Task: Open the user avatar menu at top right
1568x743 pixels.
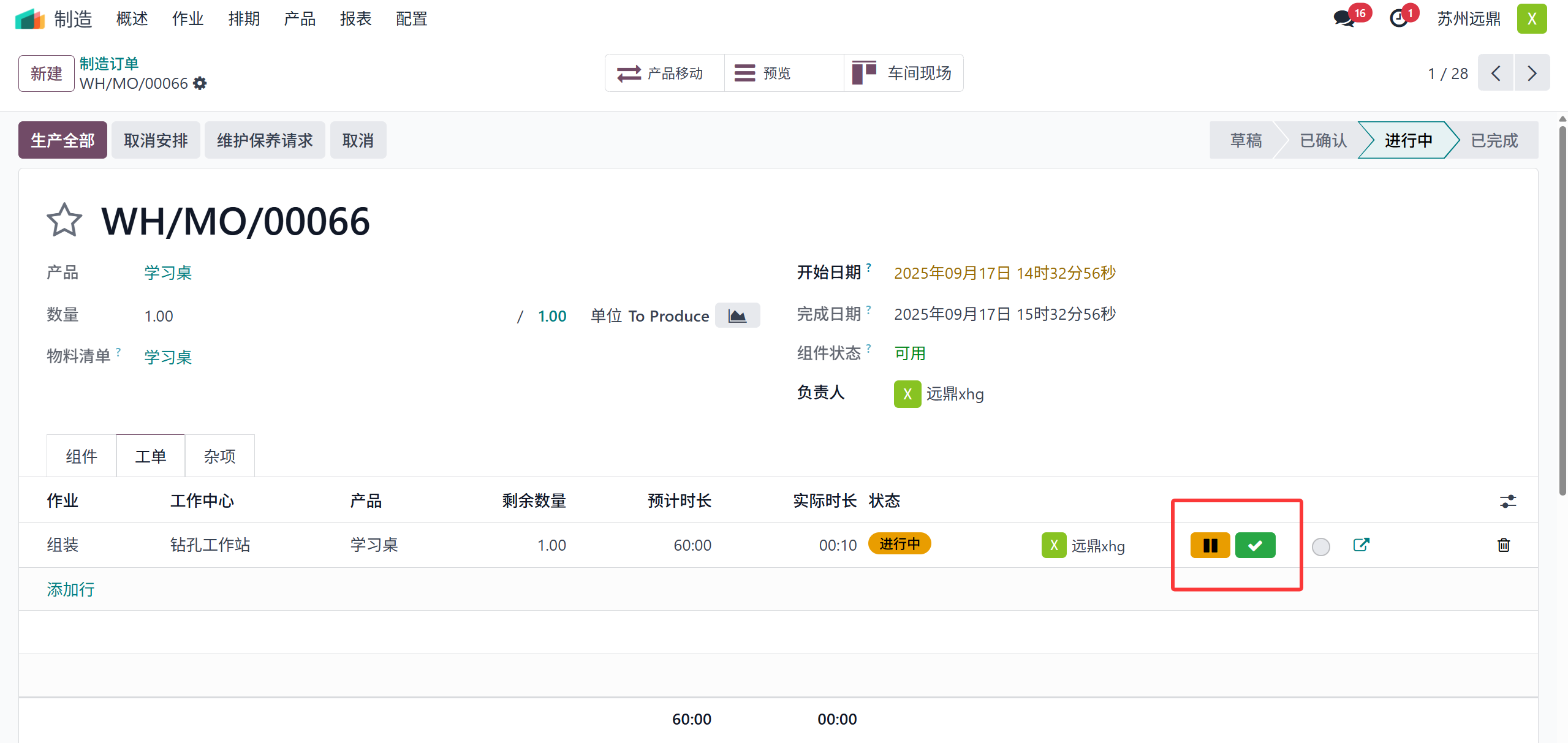Action: click(x=1531, y=18)
